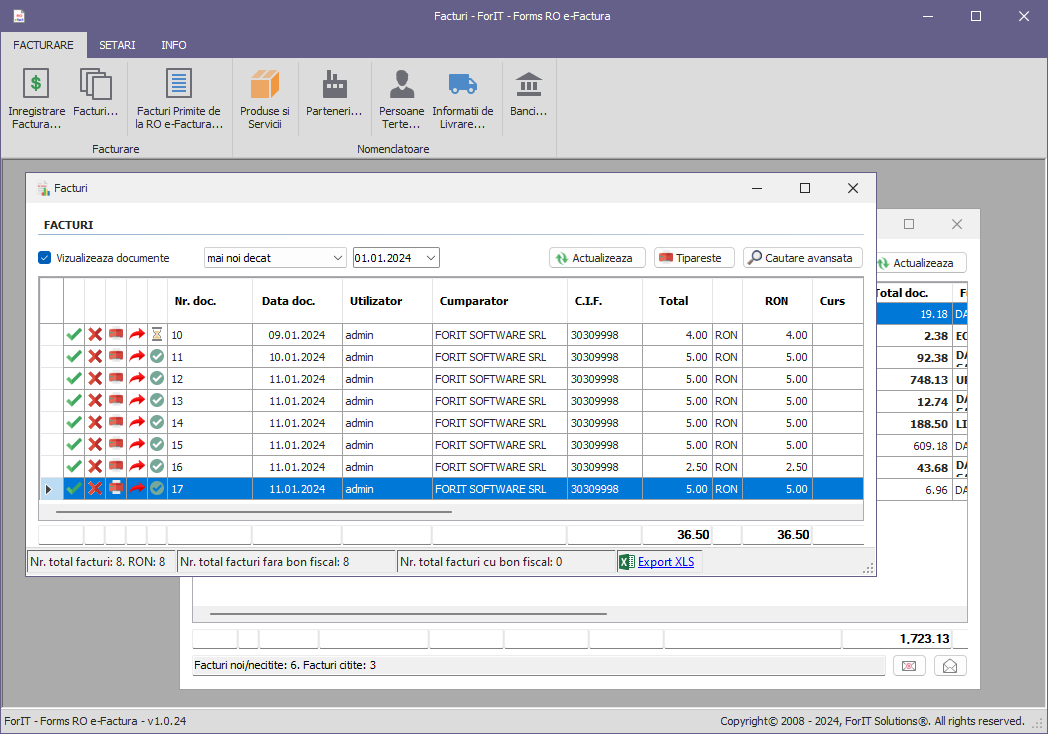Open the 01.01.2024 date picker dropdown

click(x=431, y=258)
